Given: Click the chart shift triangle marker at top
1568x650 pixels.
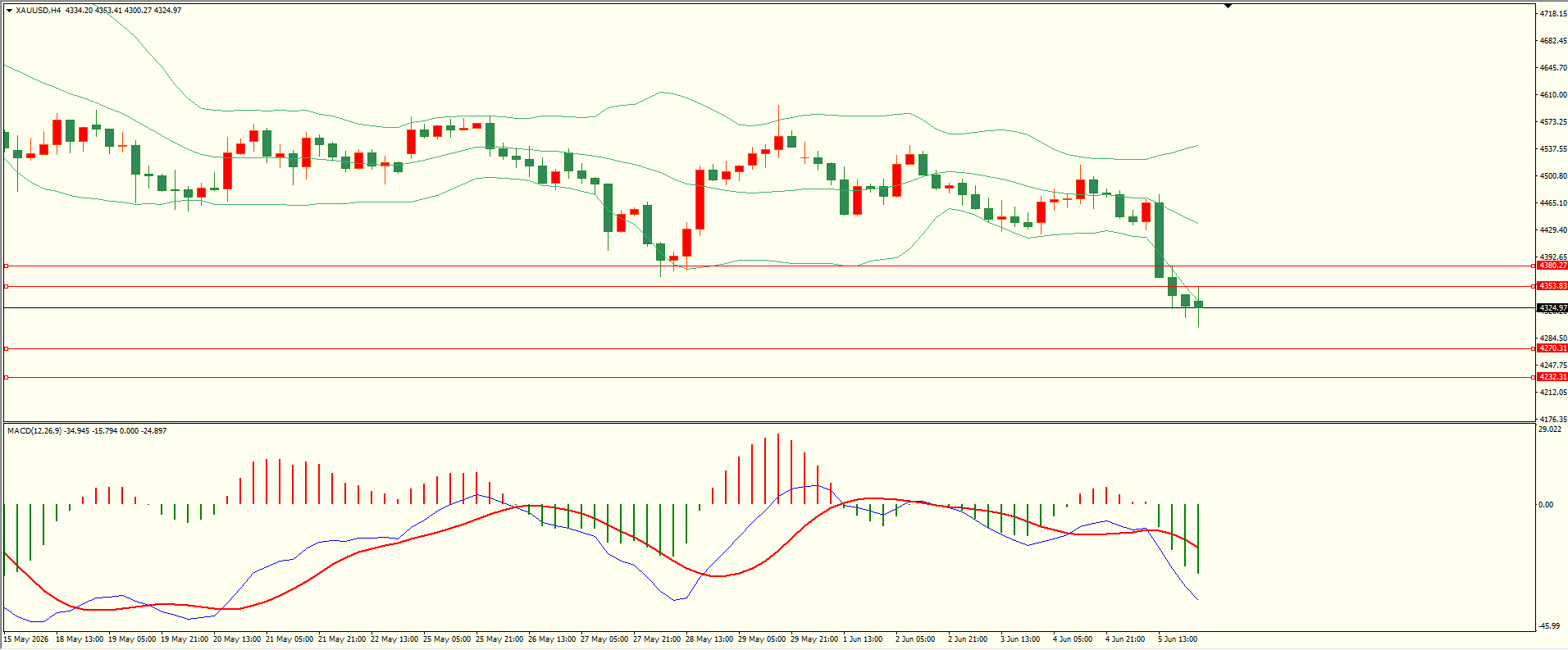Looking at the screenshot, I should point(1228,6).
